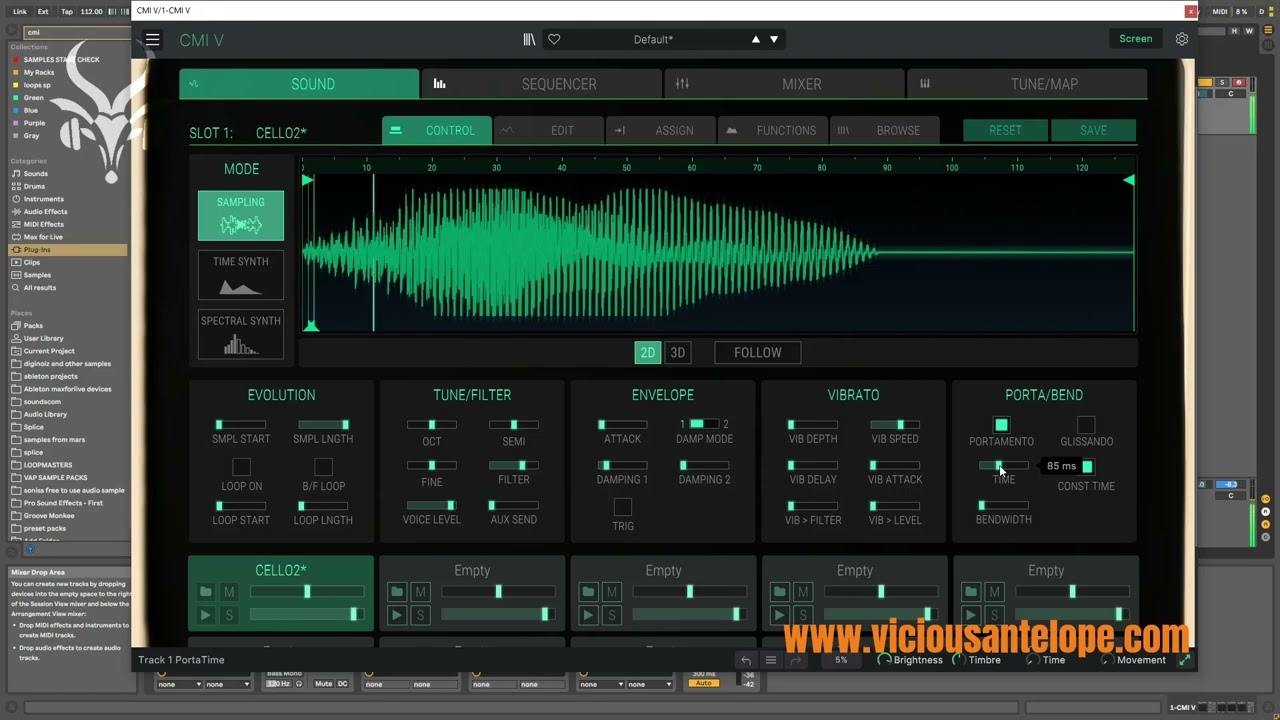Viewport: 1280px width, 720px height.
Task: Switch to the BROWSE sub-tab
Action: click(884, 130)
